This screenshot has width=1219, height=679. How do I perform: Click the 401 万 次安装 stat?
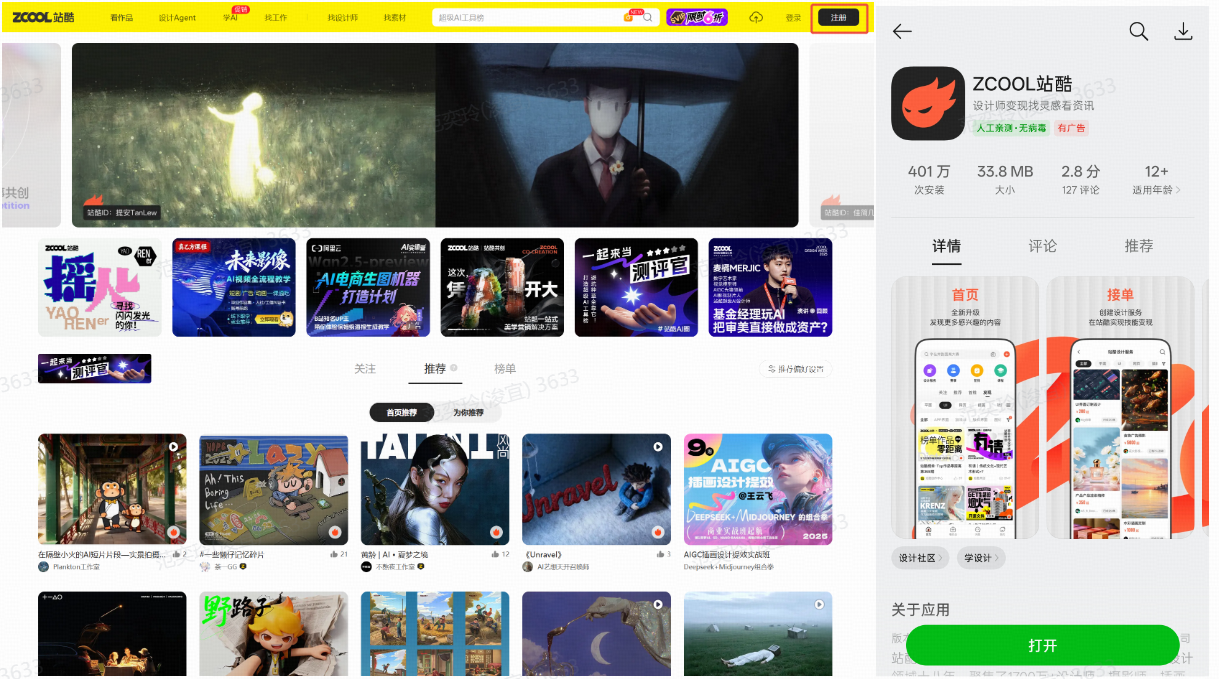click(x=929, y=180)
